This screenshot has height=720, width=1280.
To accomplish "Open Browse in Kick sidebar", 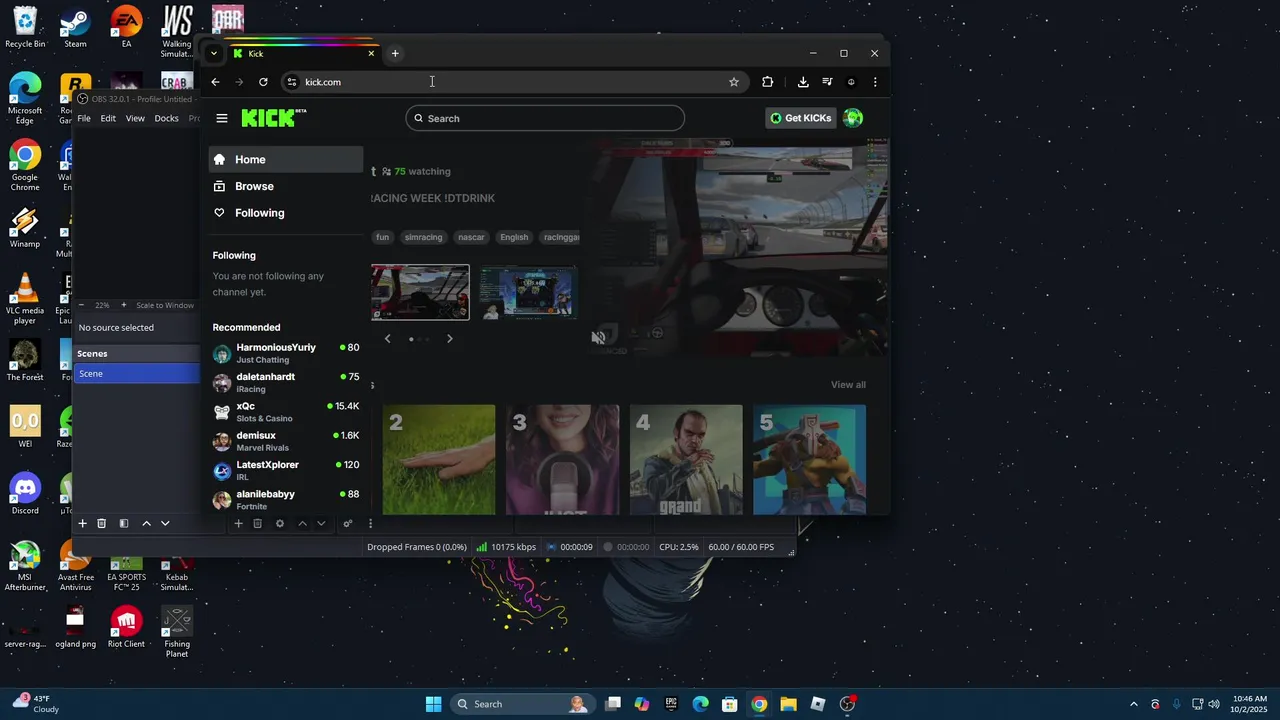I will point(286,186).
